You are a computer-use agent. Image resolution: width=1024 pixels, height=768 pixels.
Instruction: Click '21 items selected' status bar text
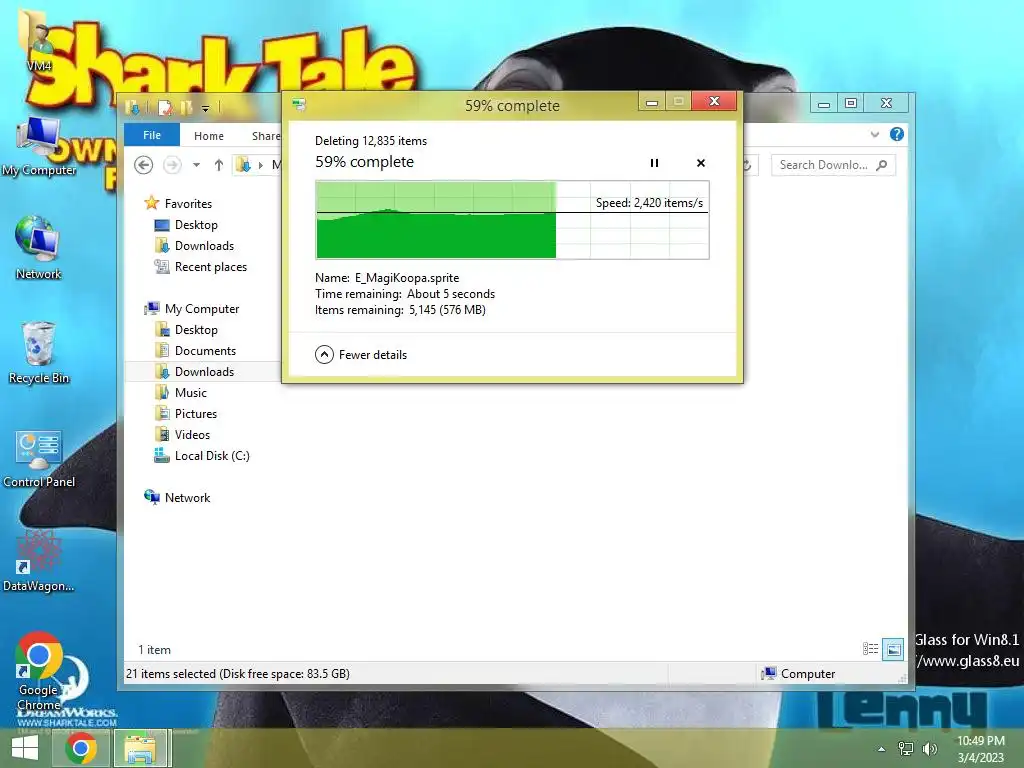tap(237, 673)
